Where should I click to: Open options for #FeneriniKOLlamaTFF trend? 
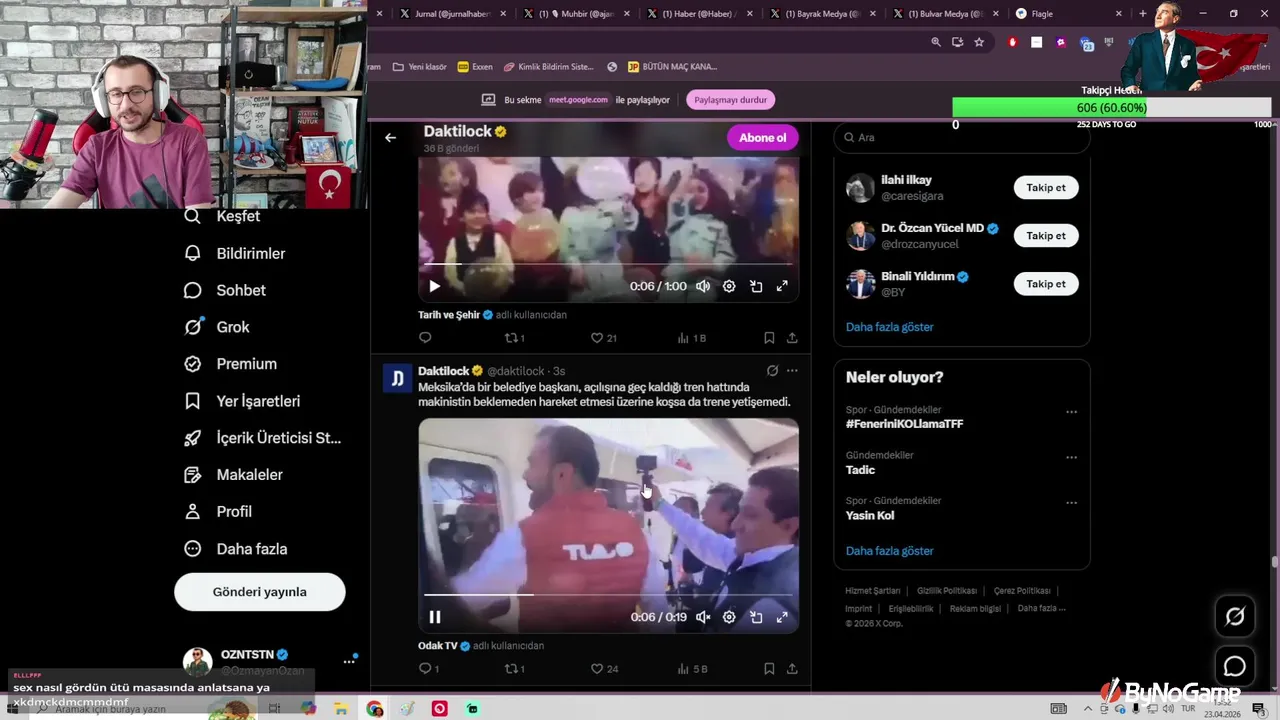[x=1071, y=412]
